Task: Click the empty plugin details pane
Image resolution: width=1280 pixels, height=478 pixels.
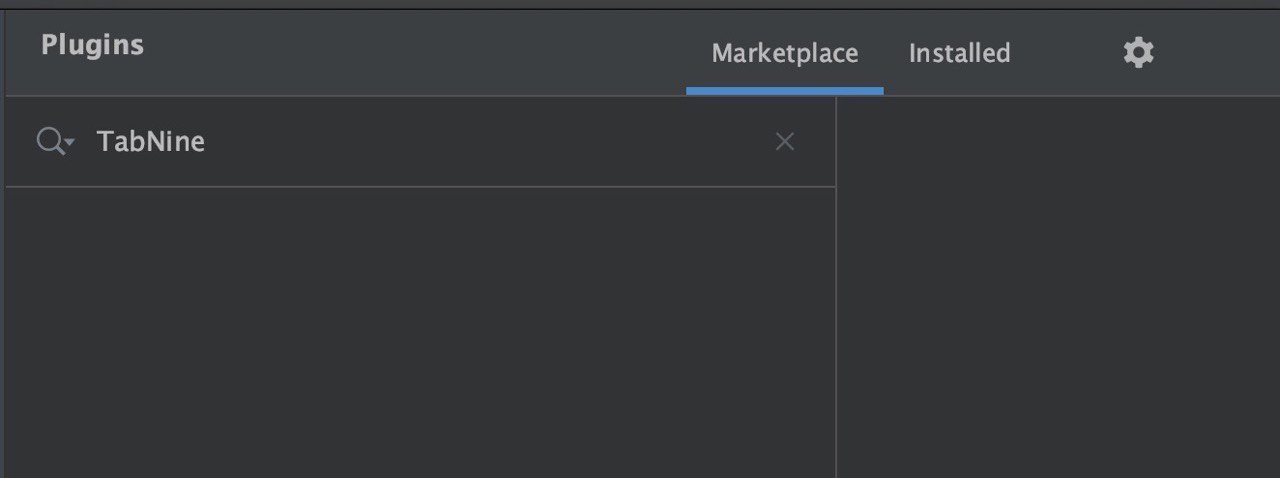Action: (x=1058, y=290)
